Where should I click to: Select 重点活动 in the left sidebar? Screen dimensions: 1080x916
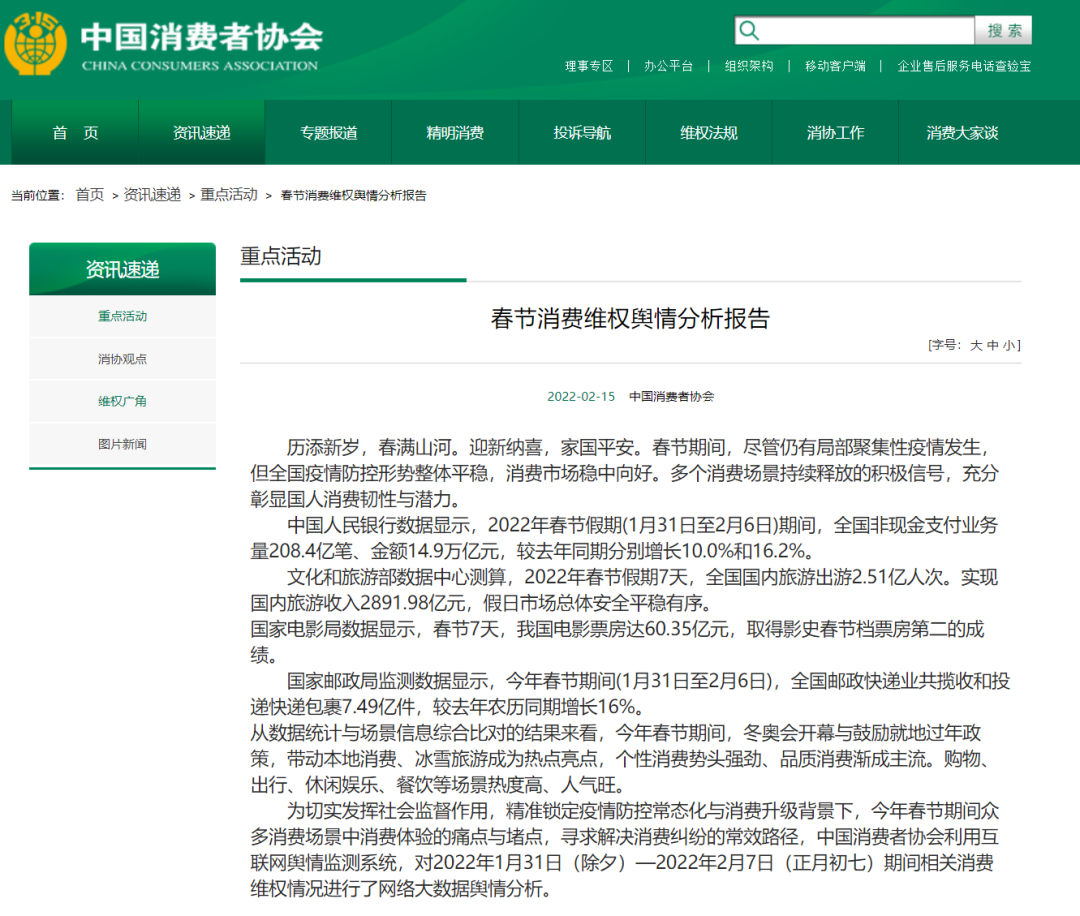coord(123,316)
